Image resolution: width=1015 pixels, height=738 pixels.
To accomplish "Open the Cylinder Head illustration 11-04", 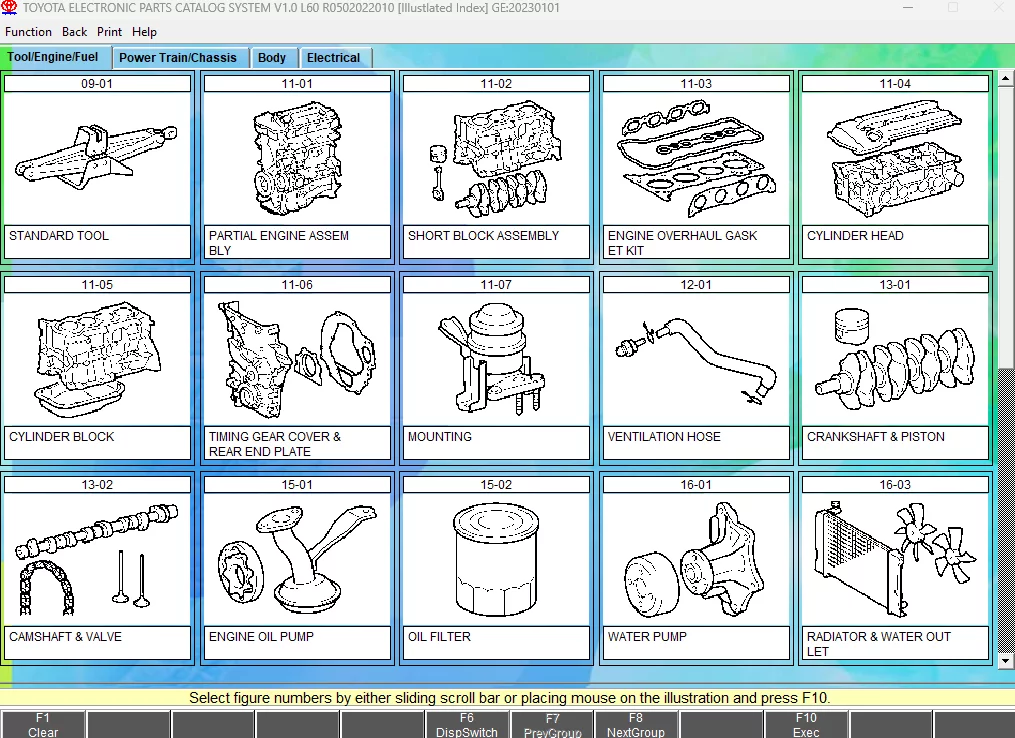I will 894,158.
